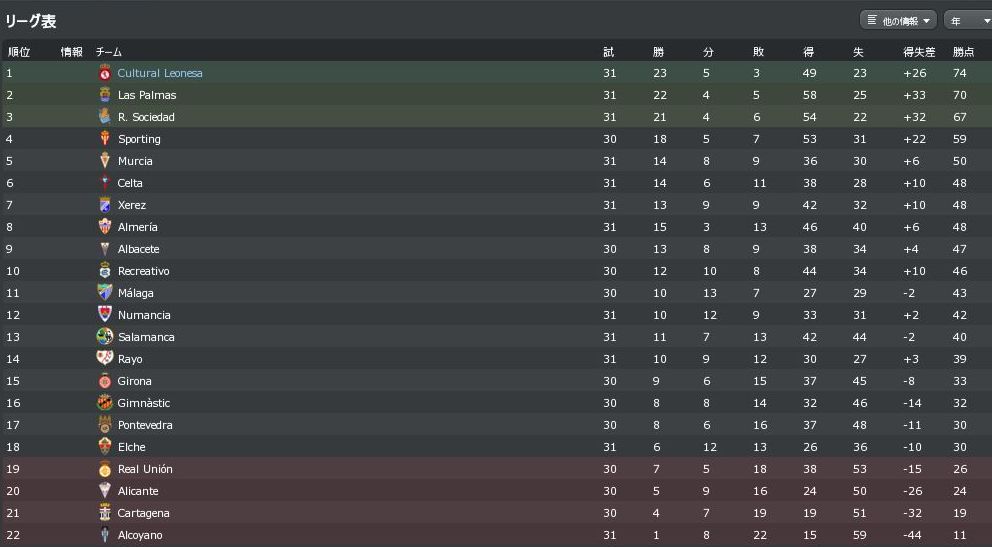Click the Málaga club crest icon
Viewport: 992px width, 547px height.
click(x=105, y=293)
